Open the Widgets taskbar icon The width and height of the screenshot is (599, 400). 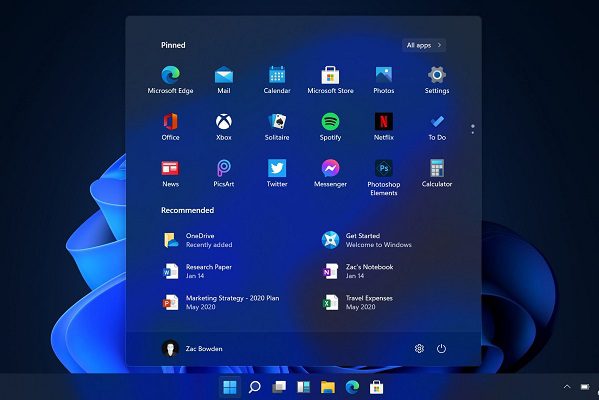(x=303, y=387)
